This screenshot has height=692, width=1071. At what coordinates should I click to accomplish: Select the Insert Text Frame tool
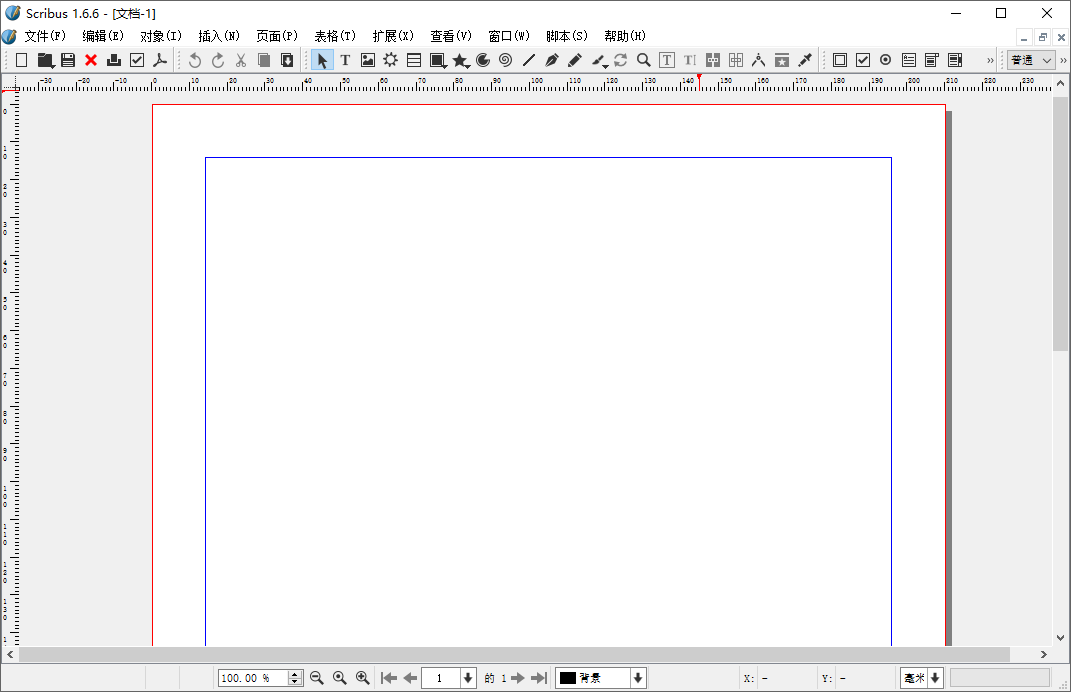click(344, 59)
